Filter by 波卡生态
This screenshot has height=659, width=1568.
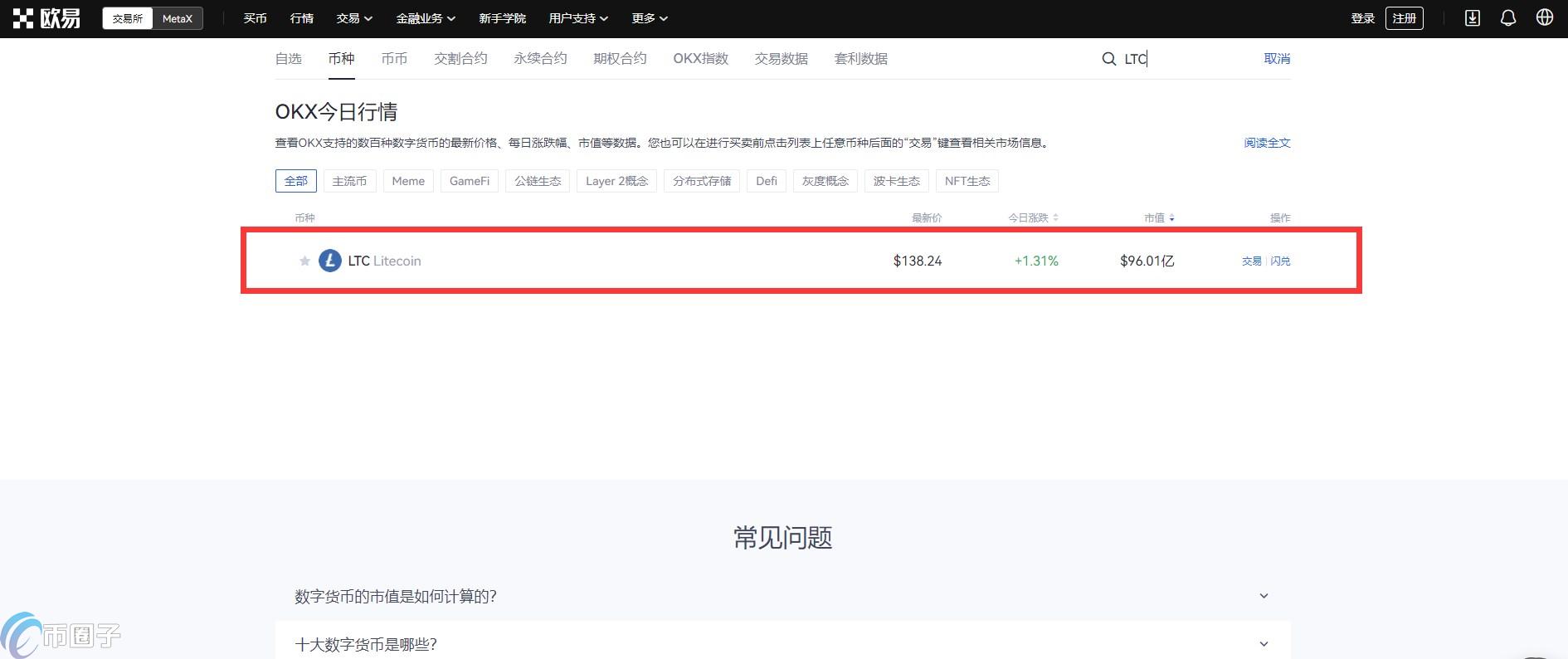[897, 181]
